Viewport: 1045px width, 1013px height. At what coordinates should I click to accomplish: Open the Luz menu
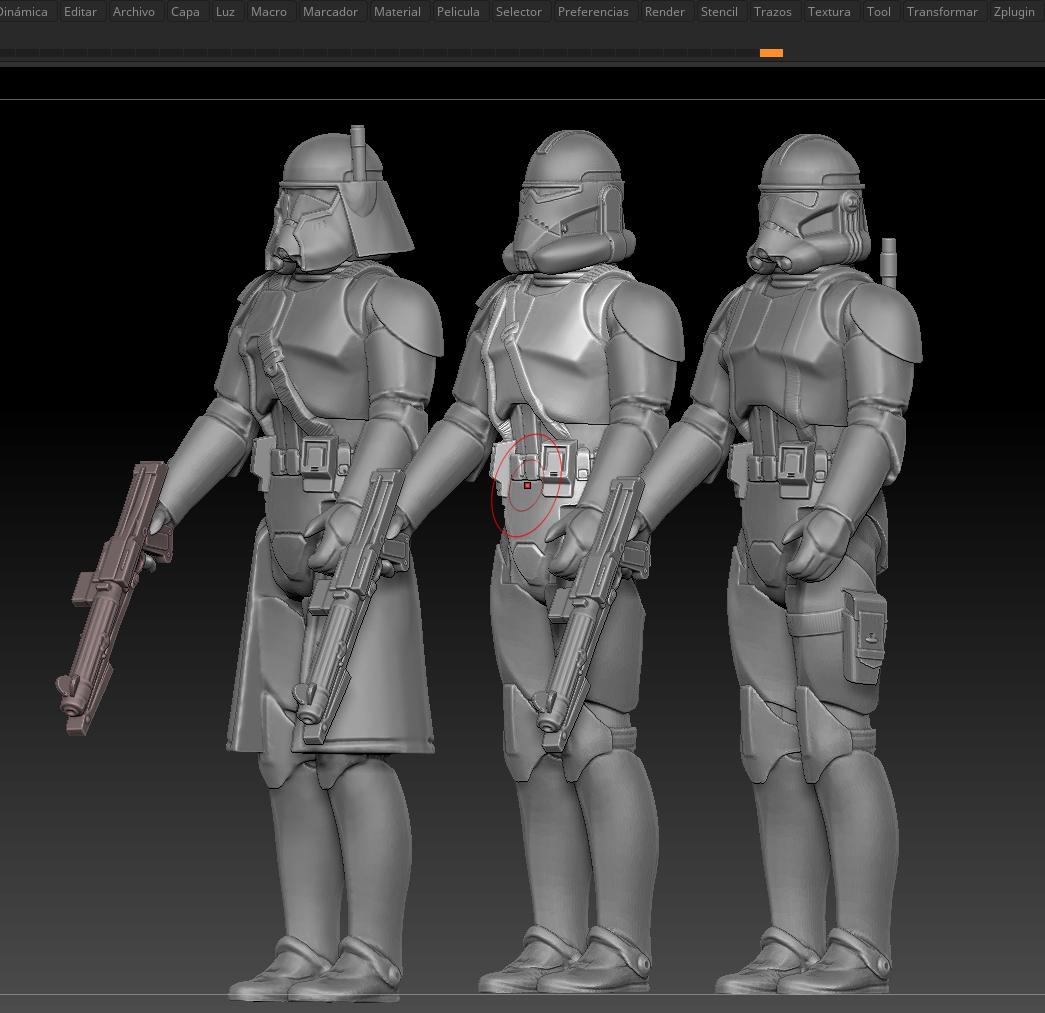(225, 12)
